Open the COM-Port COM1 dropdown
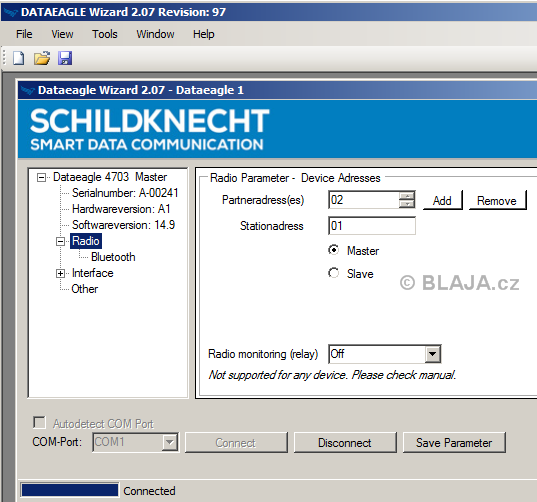537x502 pixels. [x=170, y=442]
